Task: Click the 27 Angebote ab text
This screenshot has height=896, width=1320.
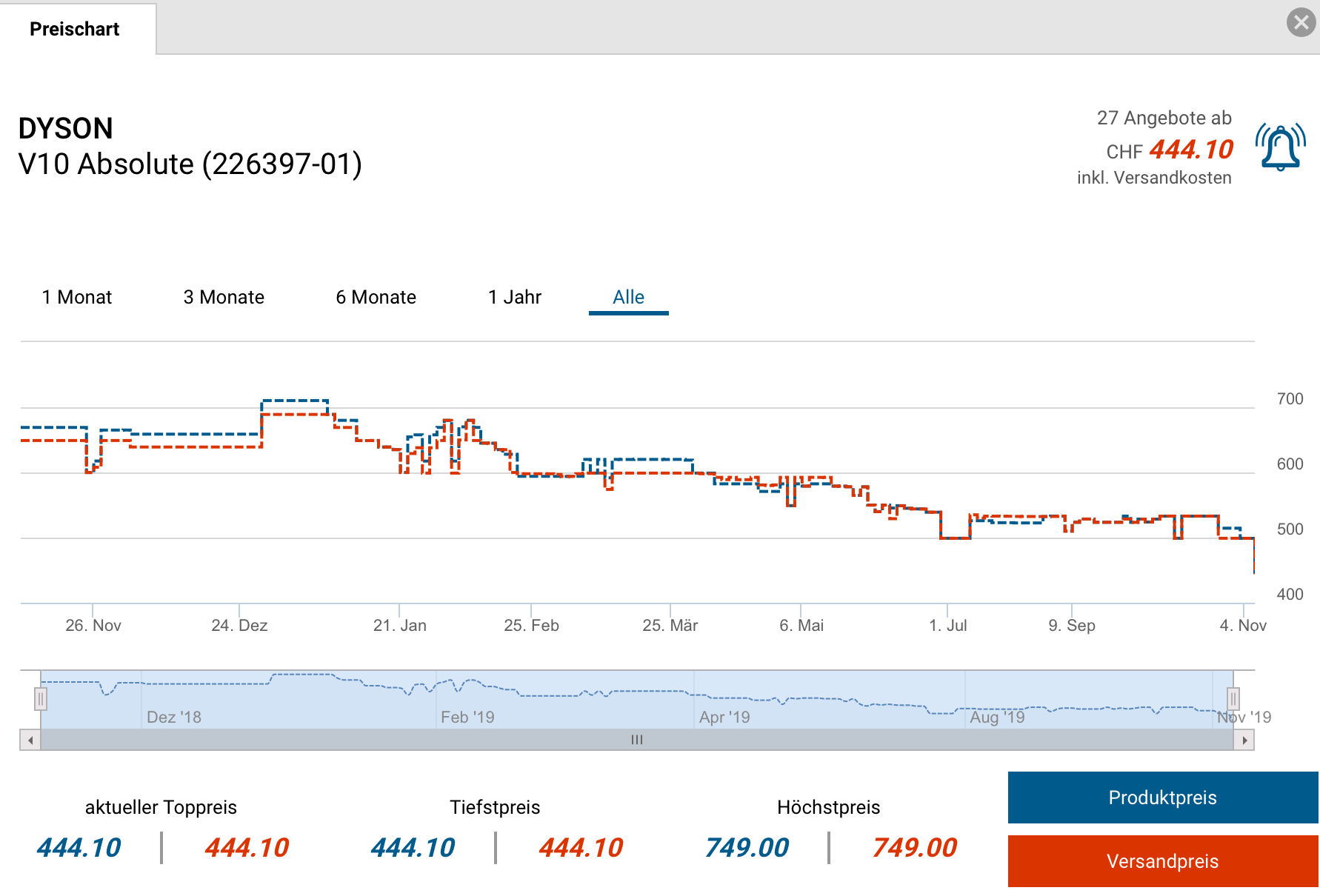Action: 1164,118
